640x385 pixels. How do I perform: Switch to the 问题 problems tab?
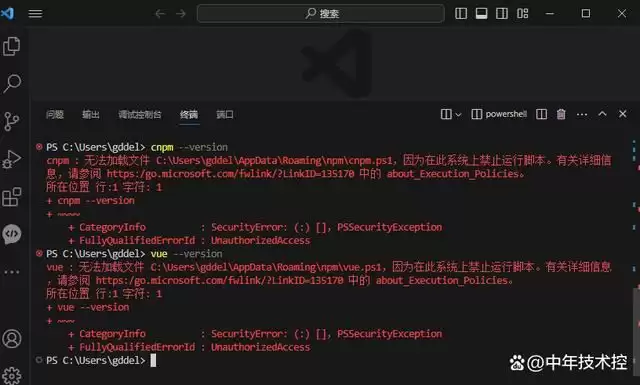pyautogui.click(x=55, y=114)
